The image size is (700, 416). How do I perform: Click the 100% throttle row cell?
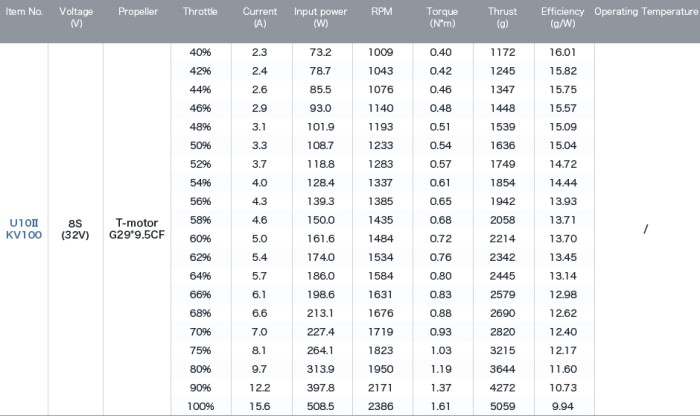click(x=200, y=406)
